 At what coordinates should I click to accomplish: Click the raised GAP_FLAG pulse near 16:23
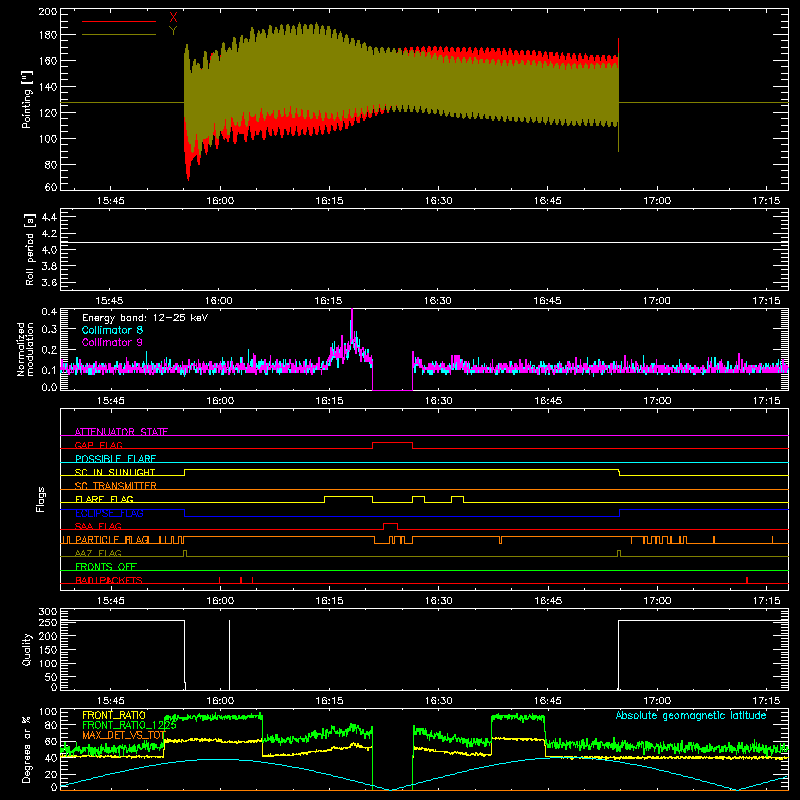(x=392, y=443)
